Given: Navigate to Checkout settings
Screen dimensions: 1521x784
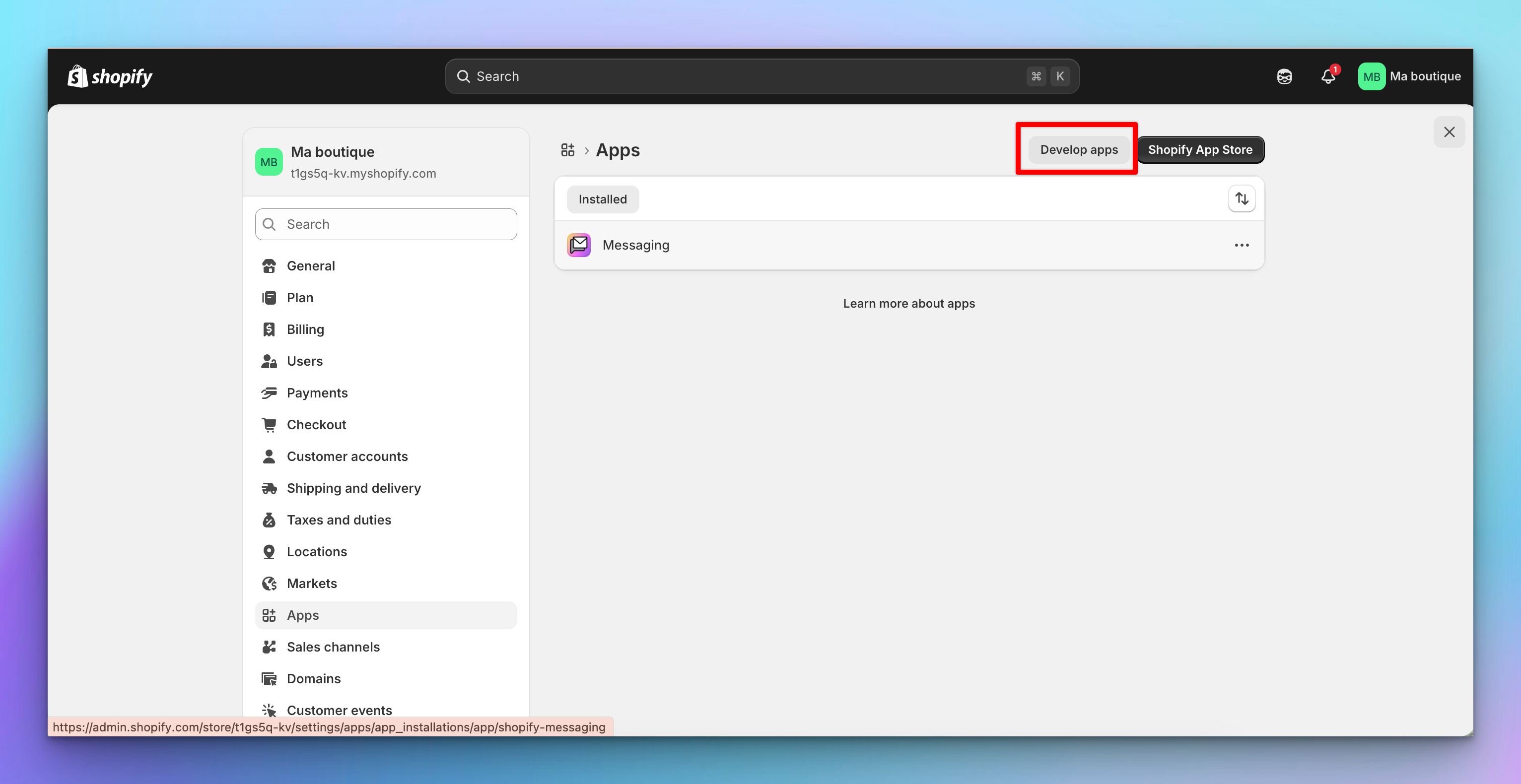Looking at the screenshot, I should 386,425.
